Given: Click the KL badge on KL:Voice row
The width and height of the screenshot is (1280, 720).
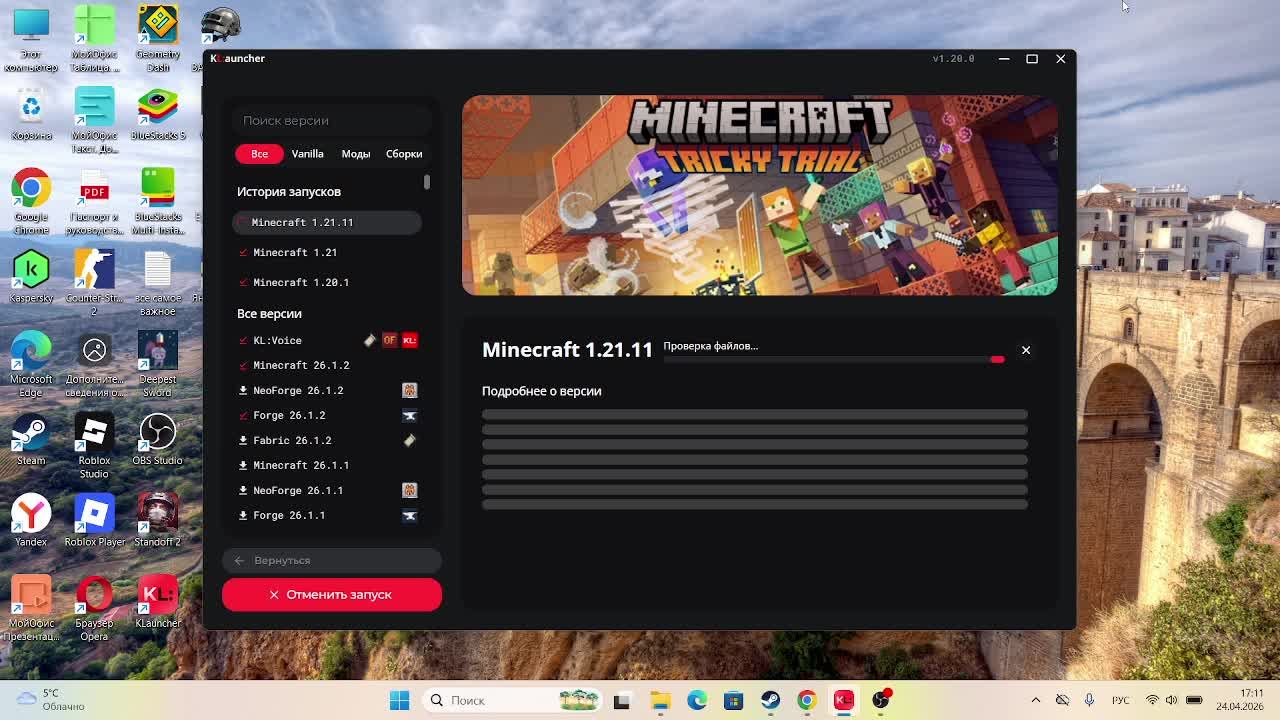Looking at the screenshot, I should [409, 340].
